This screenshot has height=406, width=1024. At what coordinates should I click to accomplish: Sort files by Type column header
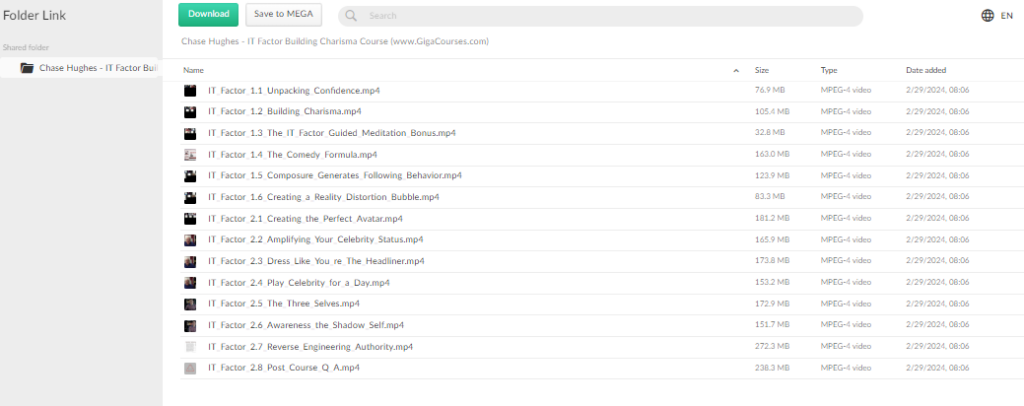pos(829,71)
